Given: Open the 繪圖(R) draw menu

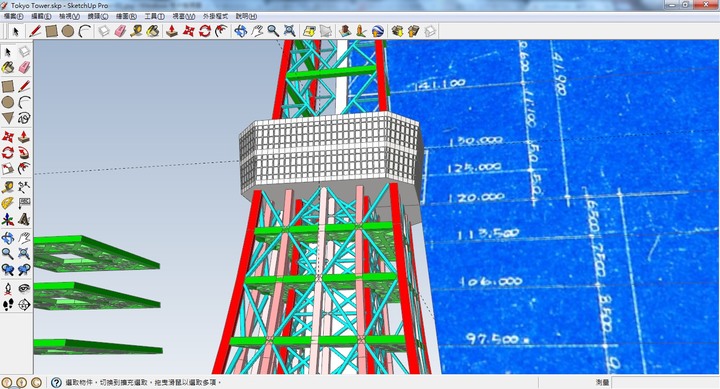Looking at the screenshot, I should pyautogui.click(x=126, y=17).
